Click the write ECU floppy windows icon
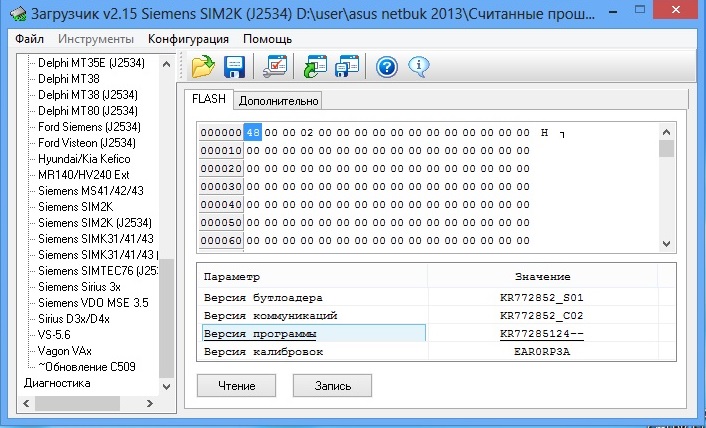This screenshot has height=428, width=706. pos(347,67)
